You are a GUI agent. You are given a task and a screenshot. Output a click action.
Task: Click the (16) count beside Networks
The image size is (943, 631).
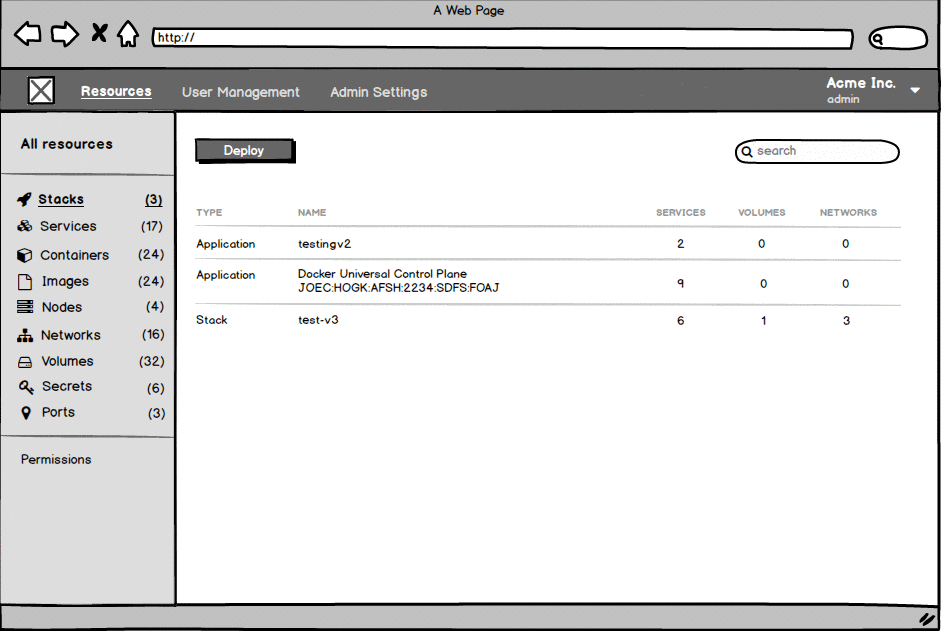coord(153,334)
